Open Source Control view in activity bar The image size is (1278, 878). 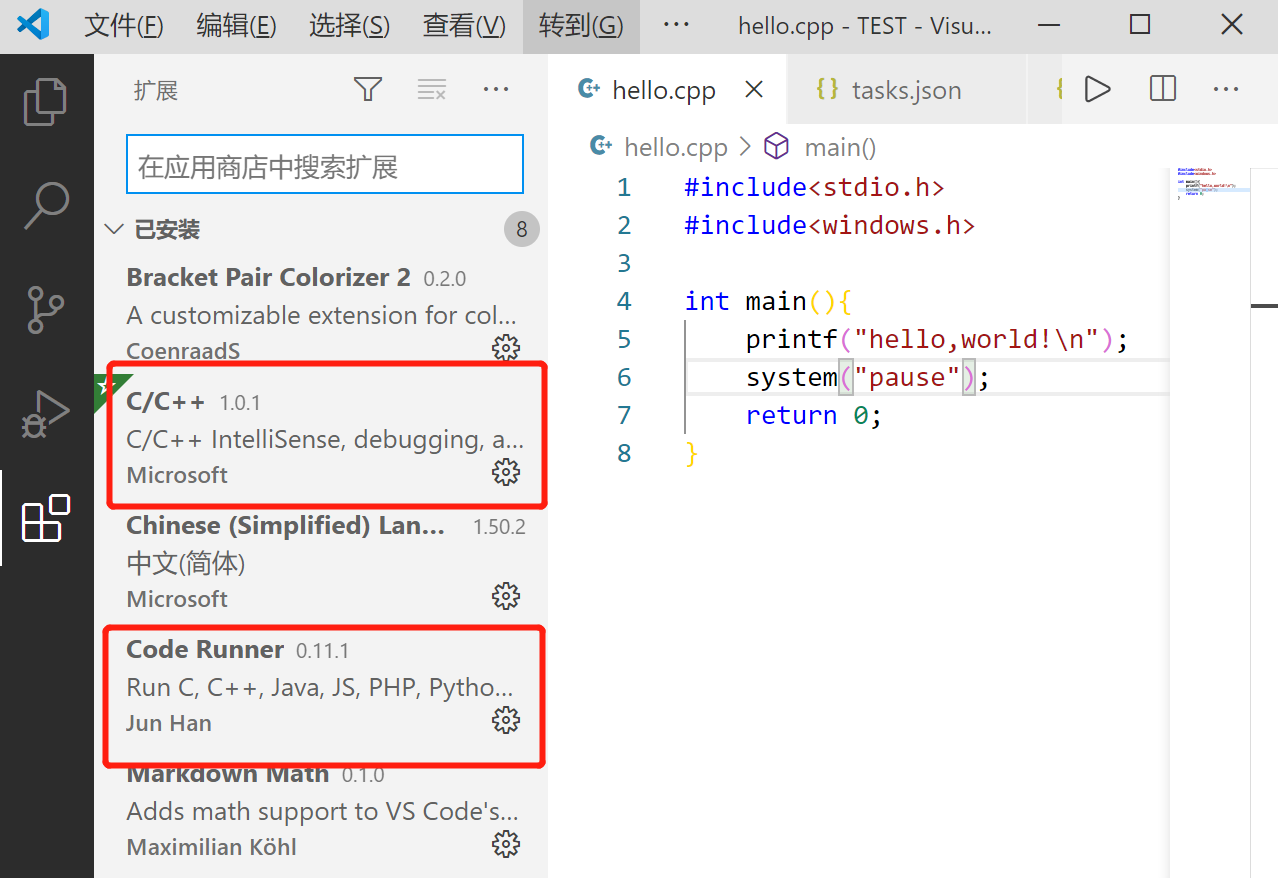45,310
